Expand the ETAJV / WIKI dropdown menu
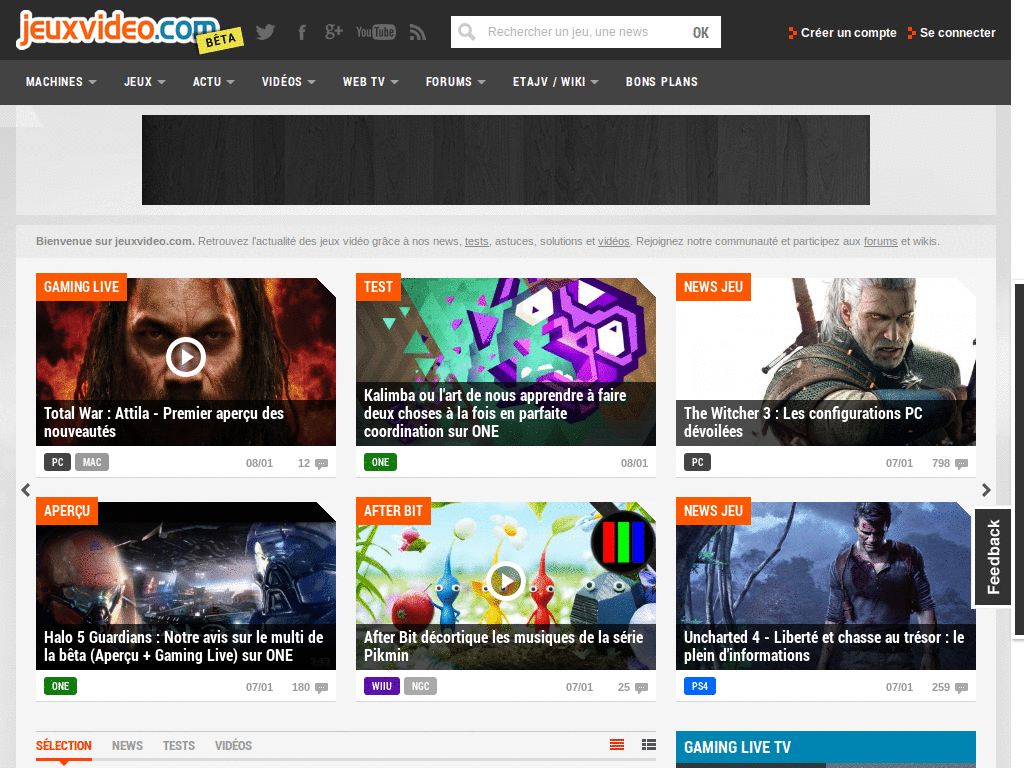Image resolution: width=1024 pixels, height=768 pixels. coord(555,82)
